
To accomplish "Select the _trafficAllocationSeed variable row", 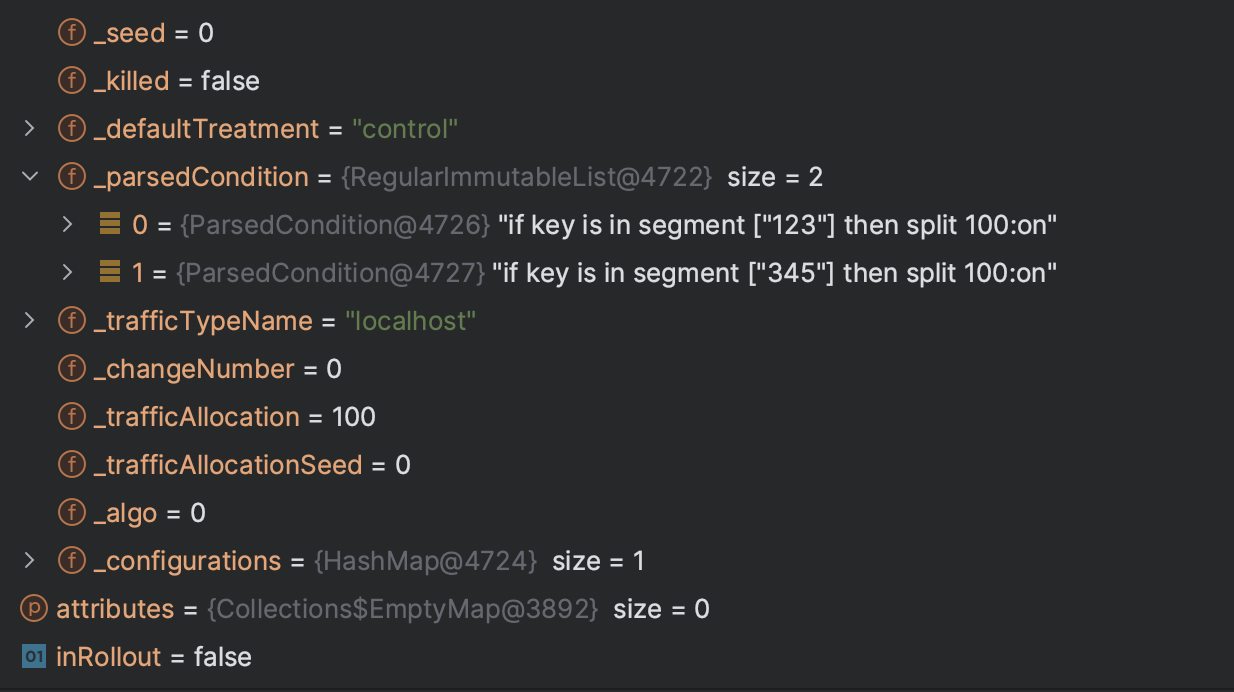I will [617, 465].
